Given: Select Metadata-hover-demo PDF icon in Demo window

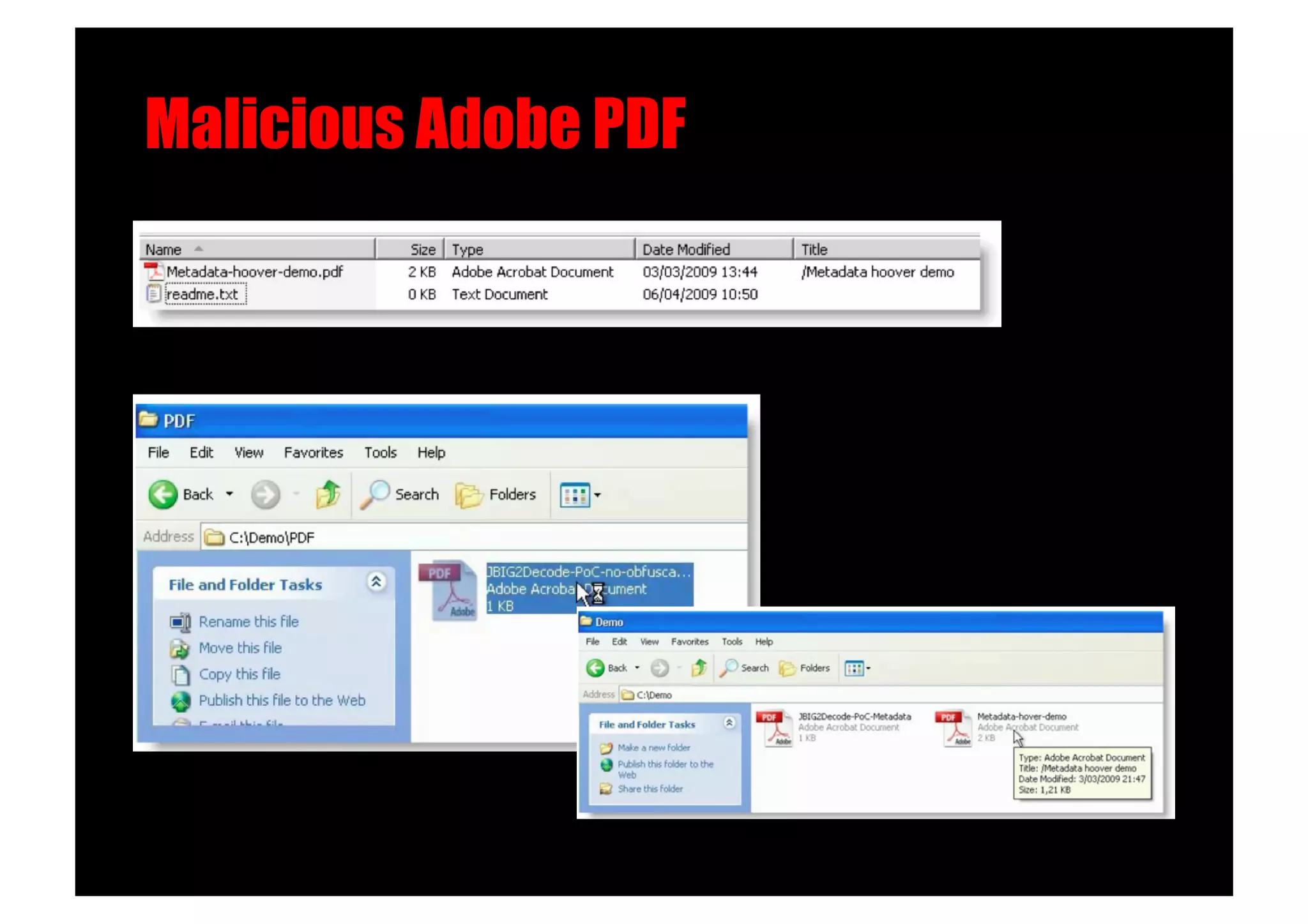Looking at the screenshot, I should (953, 729).
